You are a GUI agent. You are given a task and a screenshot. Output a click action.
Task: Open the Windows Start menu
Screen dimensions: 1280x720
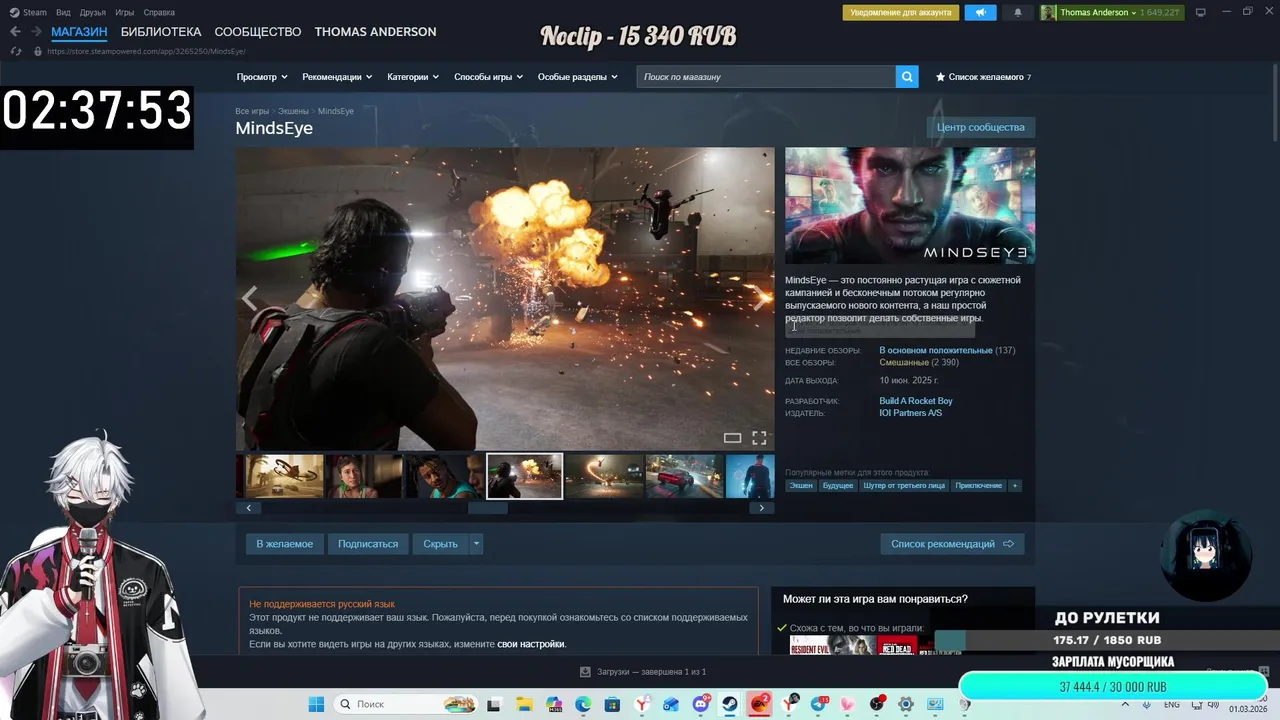[316, 704]
